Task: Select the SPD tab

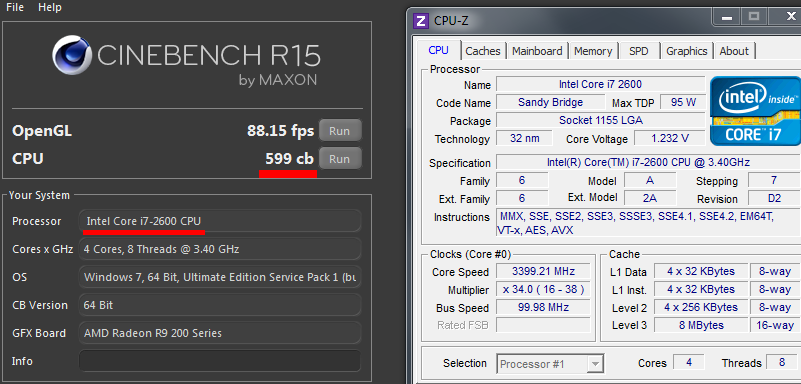Action: pos(639,51)
